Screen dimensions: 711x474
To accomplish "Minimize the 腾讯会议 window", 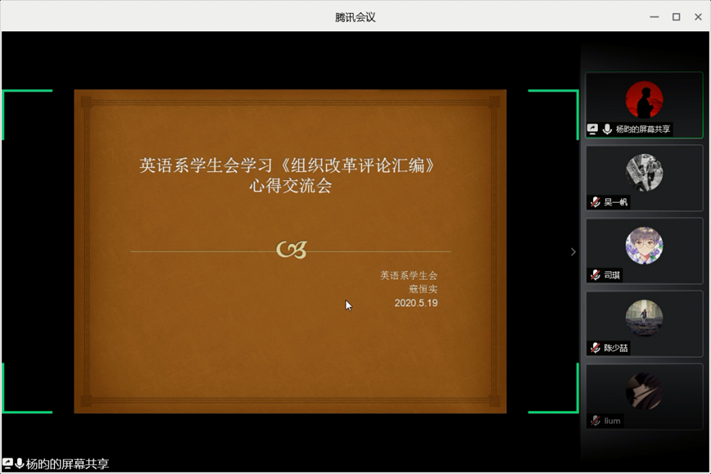I will [654, 17].
